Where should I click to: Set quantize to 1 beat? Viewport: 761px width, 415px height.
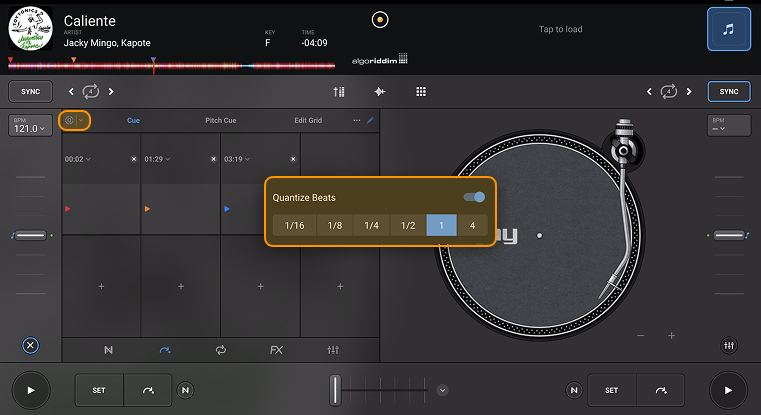(441, 225)
